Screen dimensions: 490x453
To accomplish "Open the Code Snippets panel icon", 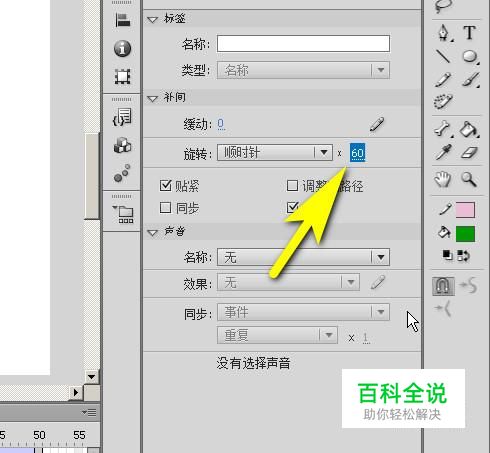I will tap(122, 117).
